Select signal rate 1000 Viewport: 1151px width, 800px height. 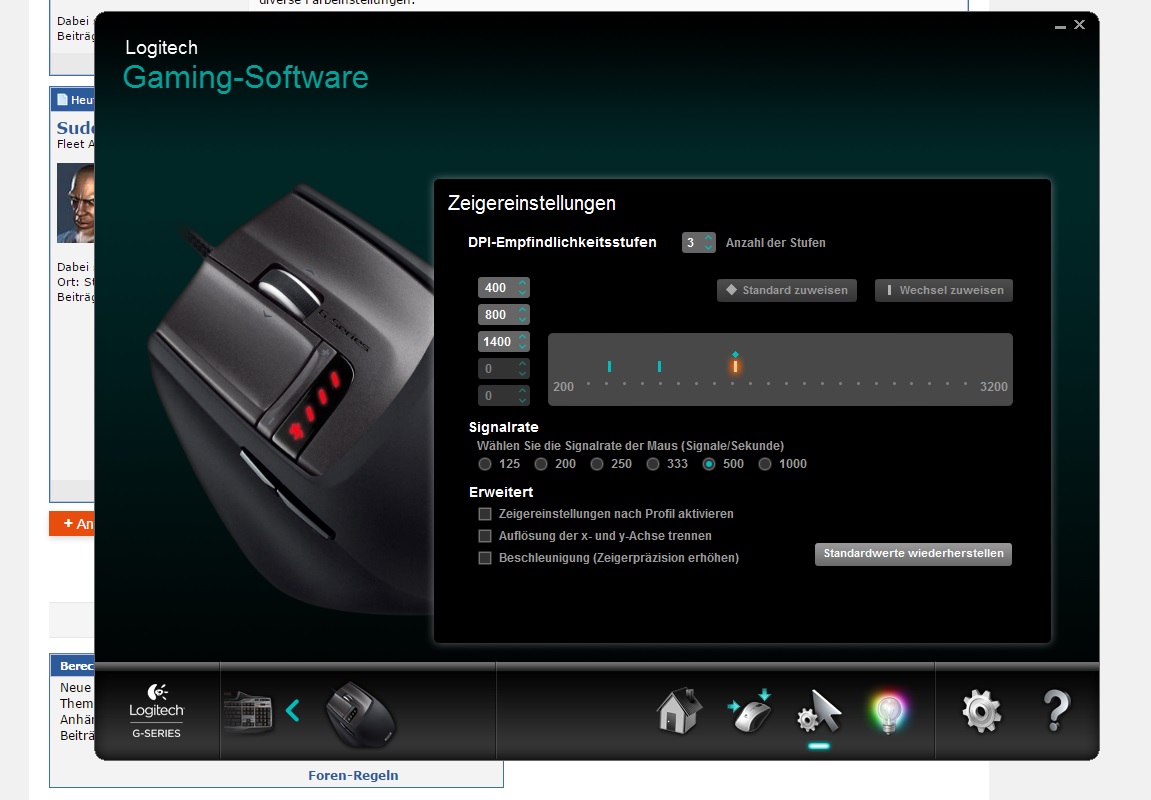pos(765,464)
